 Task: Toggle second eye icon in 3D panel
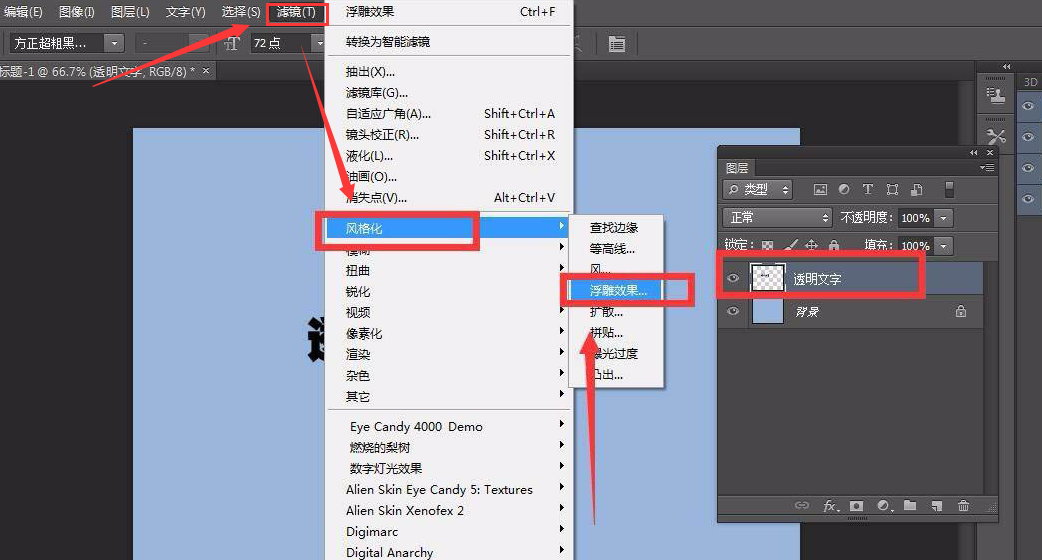pos(1028,137)
